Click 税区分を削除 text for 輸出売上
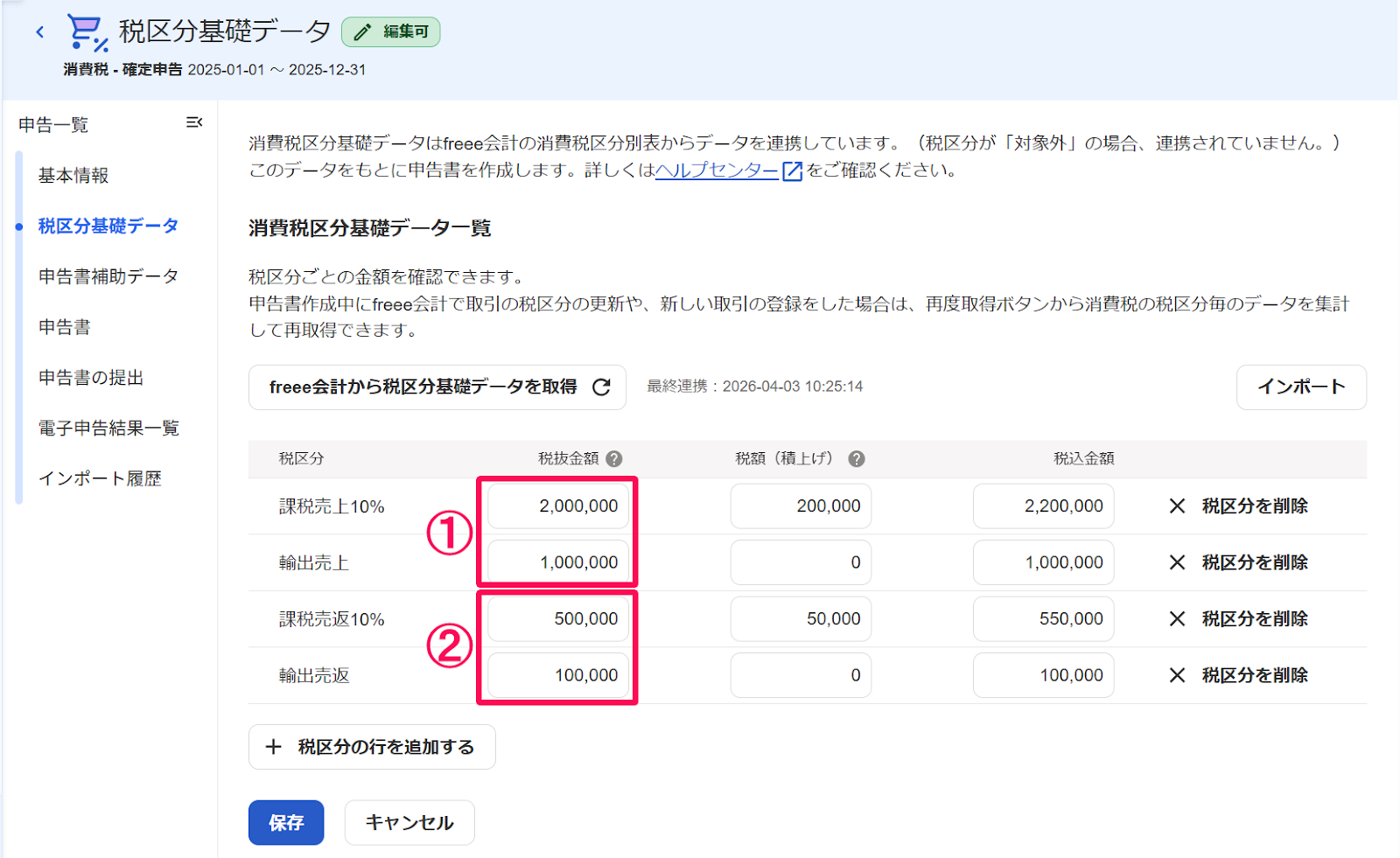 (x=1255, y=562)
